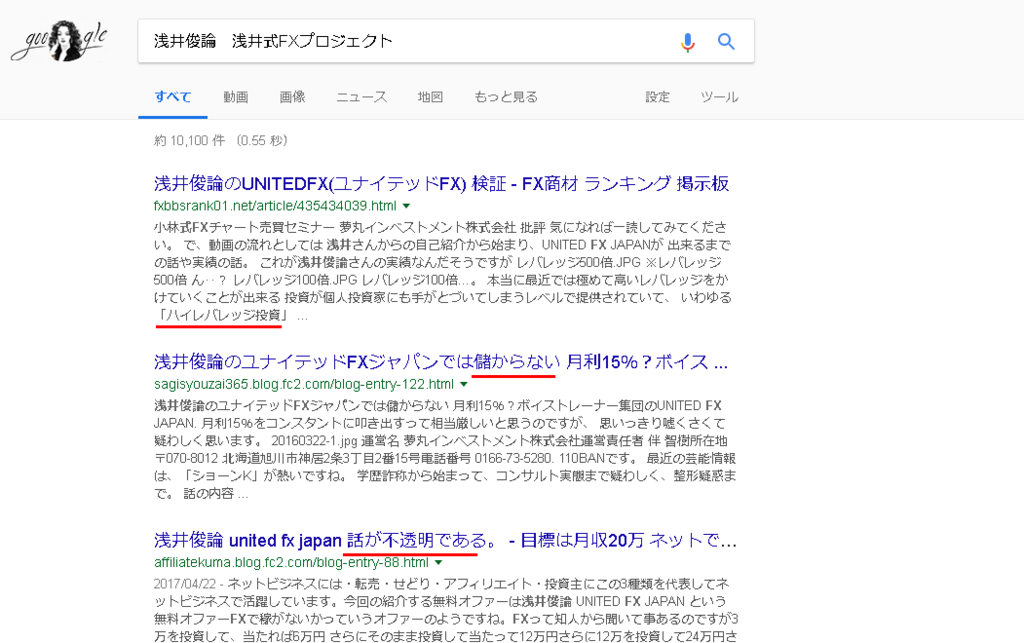Click the 約 10,100 件 result count
This screenshot has width=1024, height=643.
click(189, 140)
